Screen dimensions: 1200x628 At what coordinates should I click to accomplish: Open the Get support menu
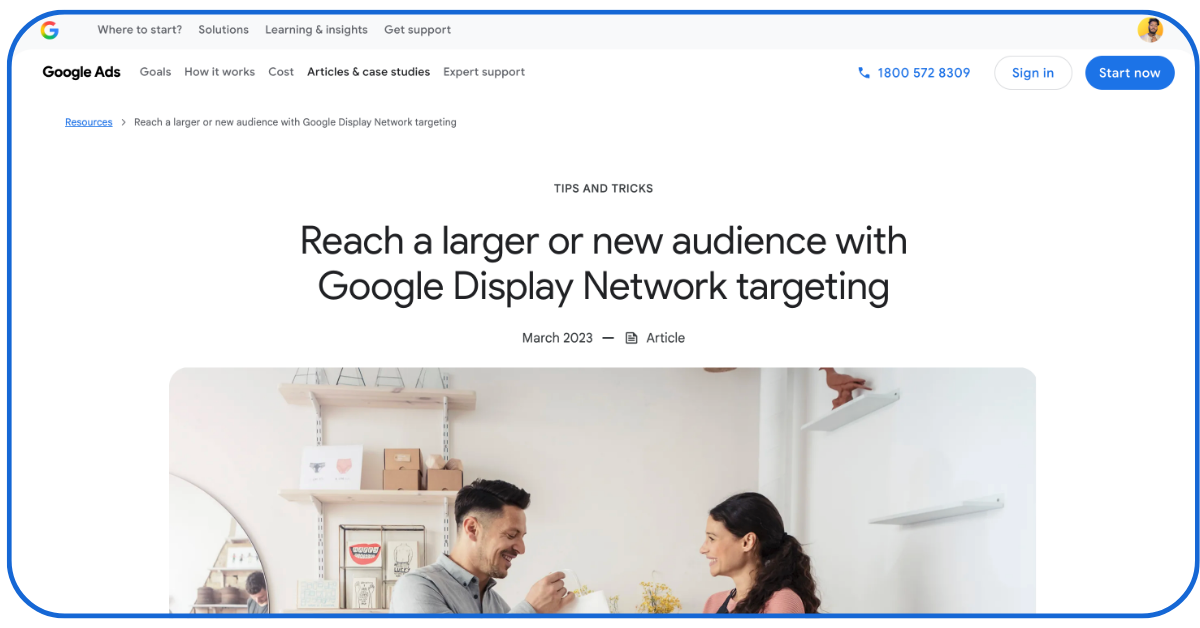[x=417, y=30]
